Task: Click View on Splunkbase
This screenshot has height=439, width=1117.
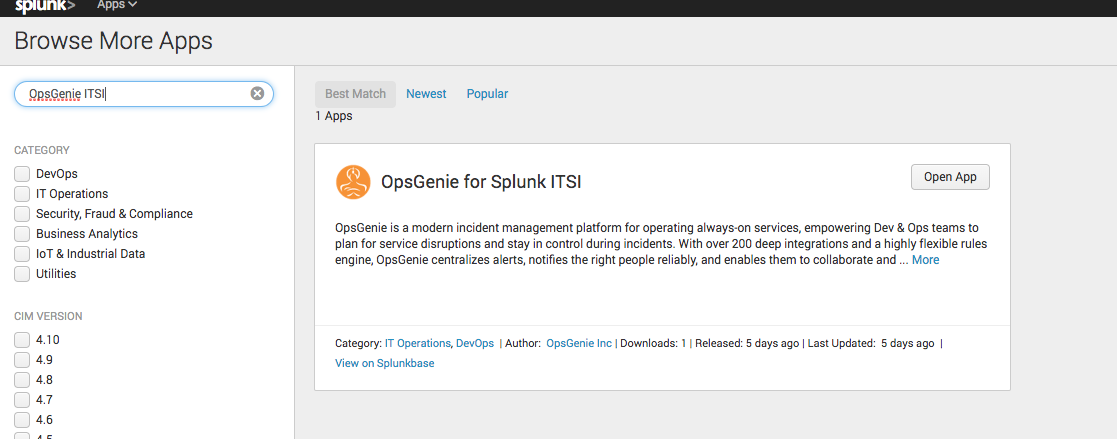Action: pyautogui.click(x=385, y=363)
